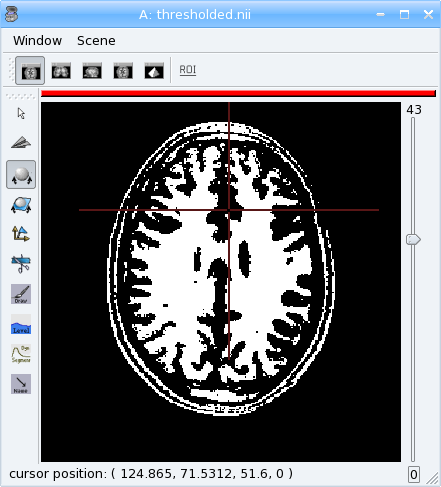Viewport: 441px width, 487px height.
Task: Select the transformation axes tool
Action: pos(21,234)
